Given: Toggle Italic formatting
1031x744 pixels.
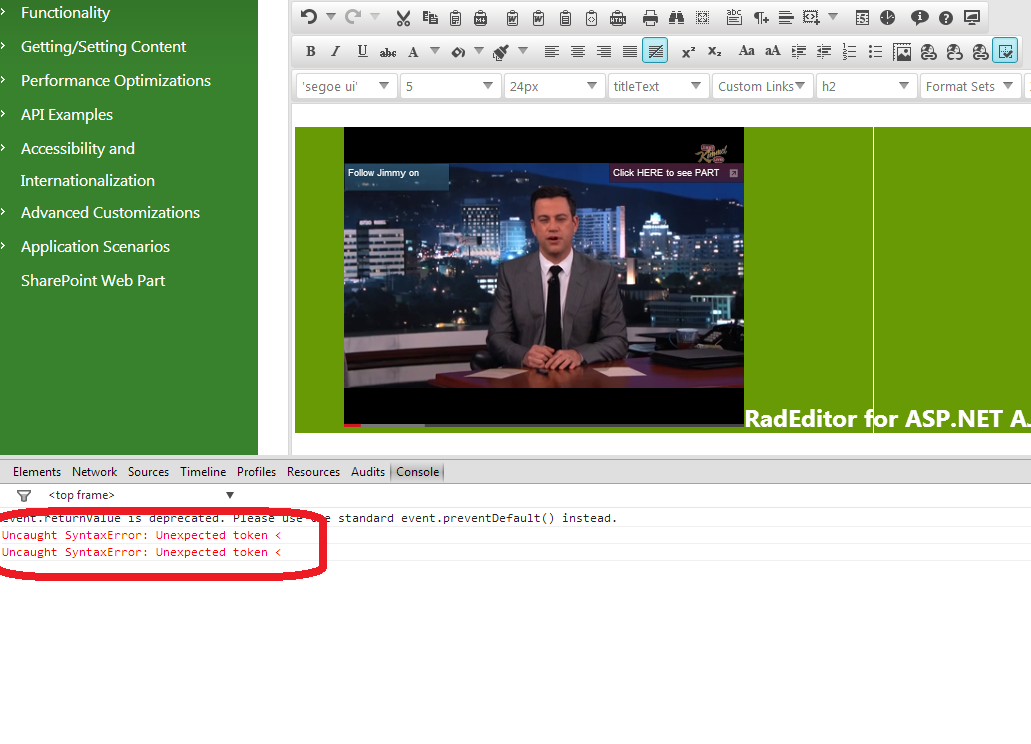Looking at the screenshot, I should (335, 51).
